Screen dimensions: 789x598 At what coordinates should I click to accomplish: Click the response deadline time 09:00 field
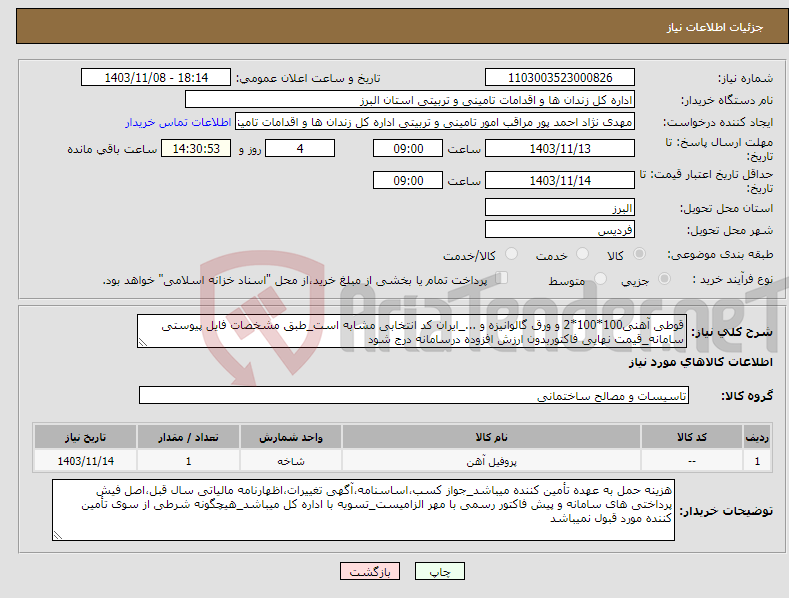pyautogui.click(x=408, y=148)
